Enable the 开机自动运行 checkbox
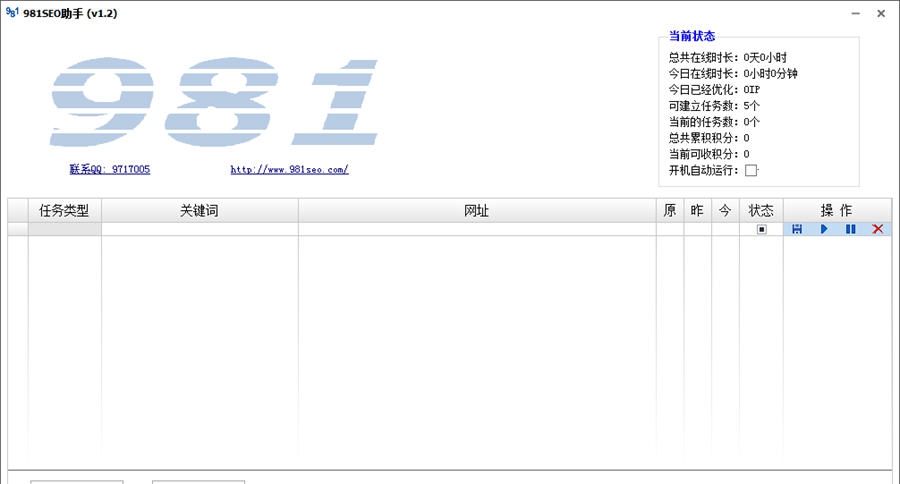The height and width of the screenshot is (484, 900). (x=751, y=171)
